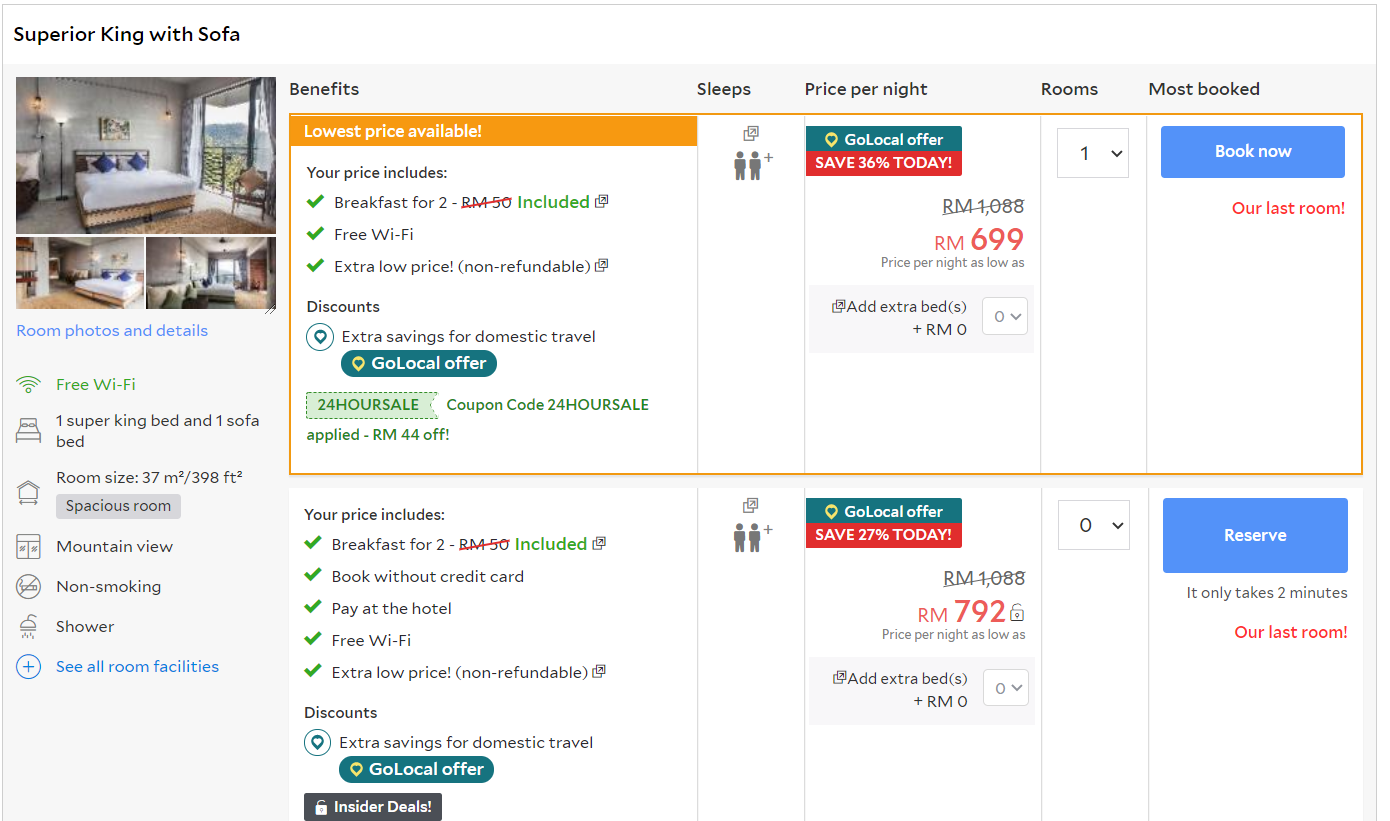Image resolution: width=1390 pixels, height=821 pixels.
Task: Open the Rooms dropdown showing 0
Action: tap(1093, 526)
